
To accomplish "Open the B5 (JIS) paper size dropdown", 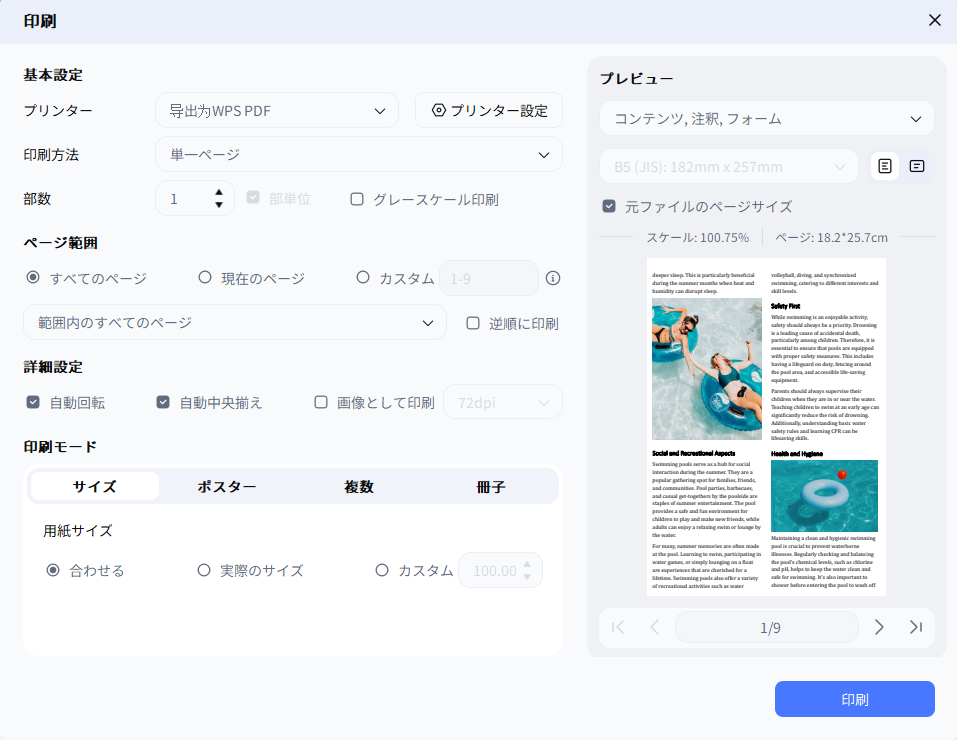I will [729, 166].
